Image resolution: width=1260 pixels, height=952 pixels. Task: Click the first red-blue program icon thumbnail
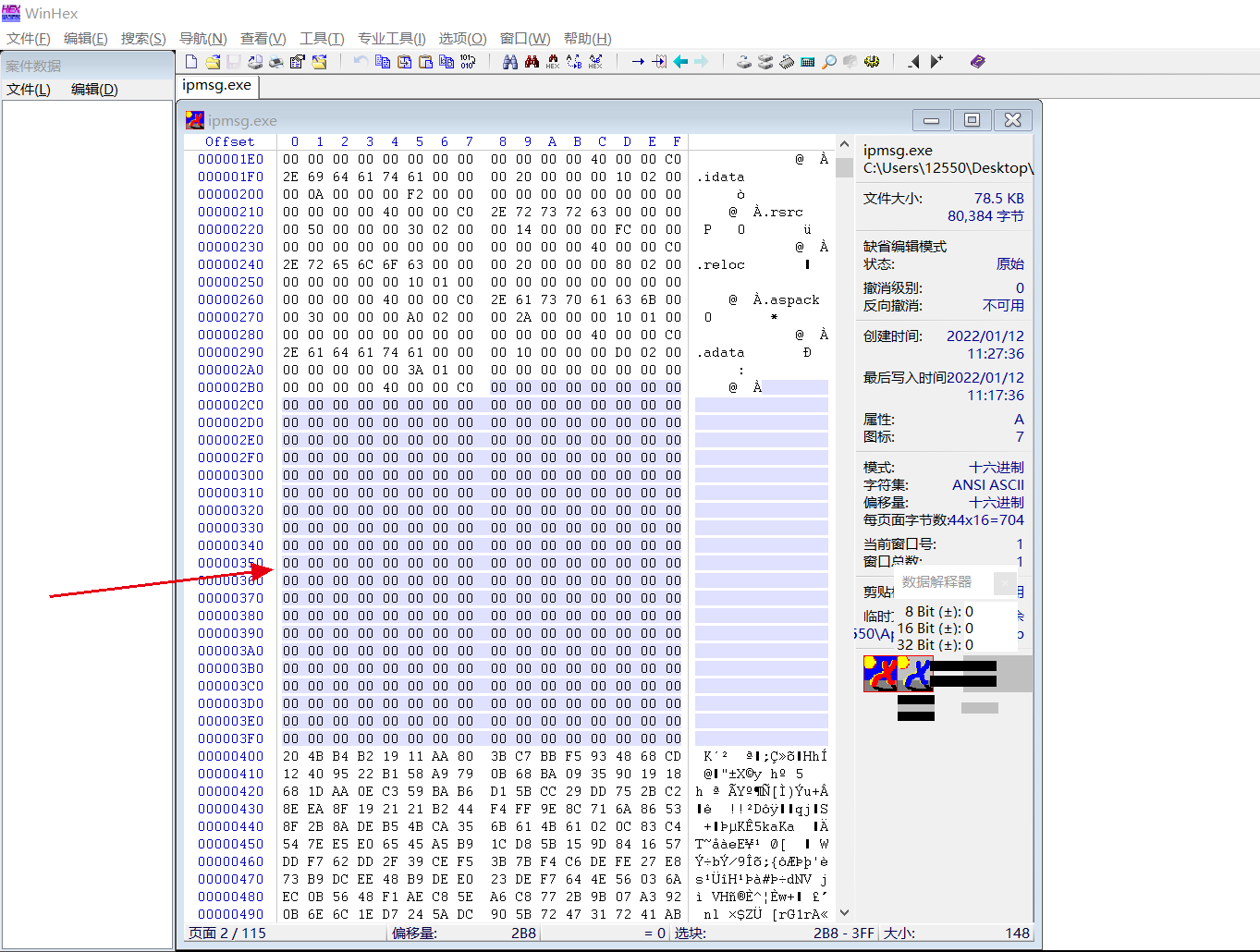click(x=880, y=674)
